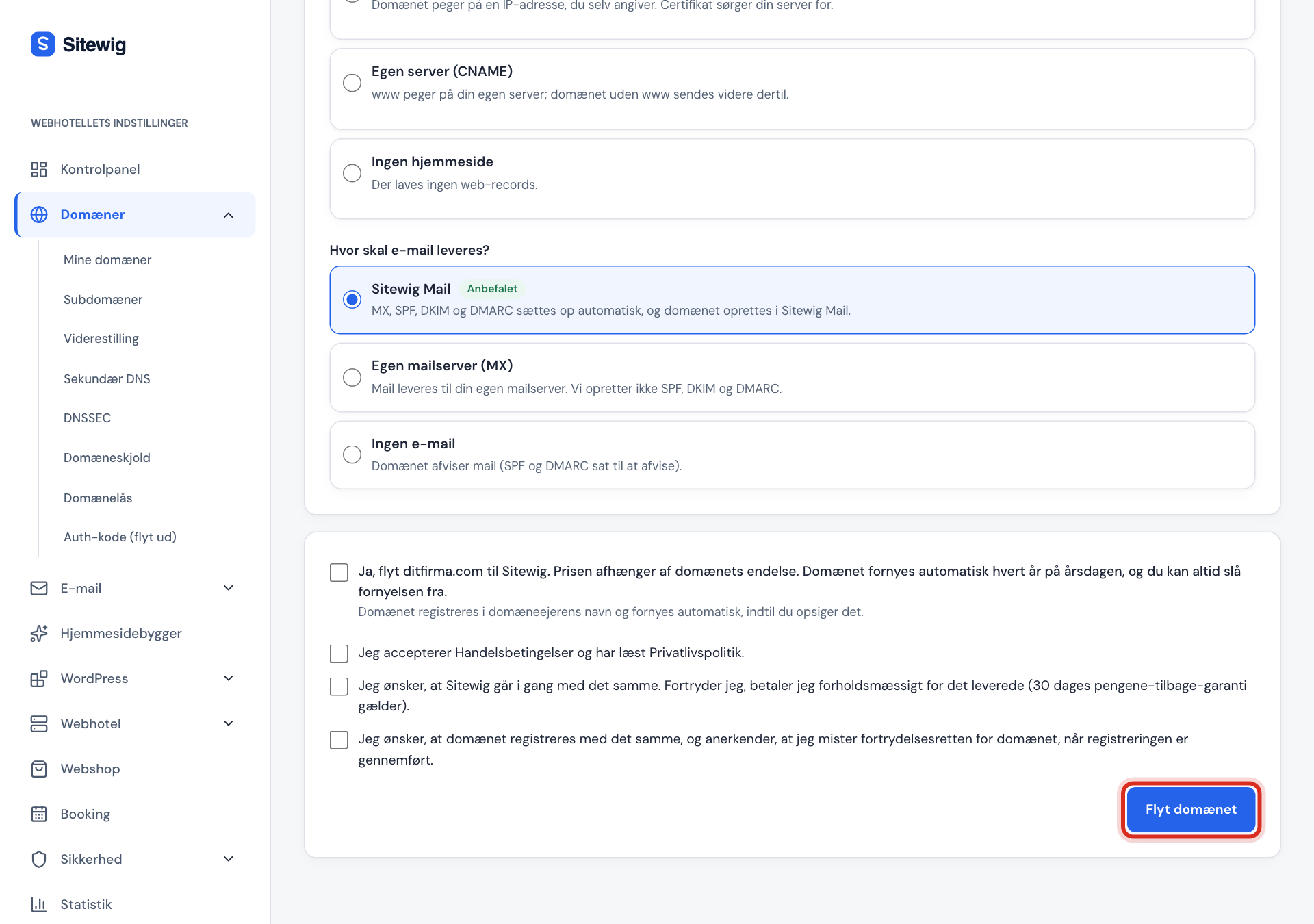
Task: Open Sekundær DNS submenu item
Action: pos(107,379)
